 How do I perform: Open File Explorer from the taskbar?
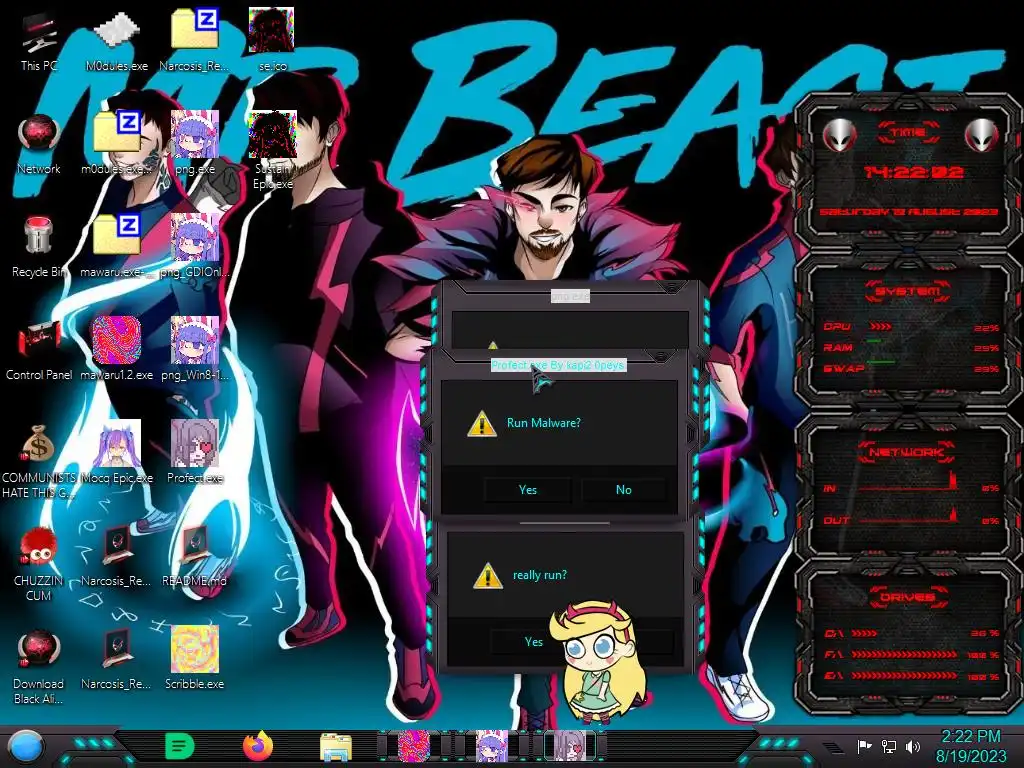[336, 746]
